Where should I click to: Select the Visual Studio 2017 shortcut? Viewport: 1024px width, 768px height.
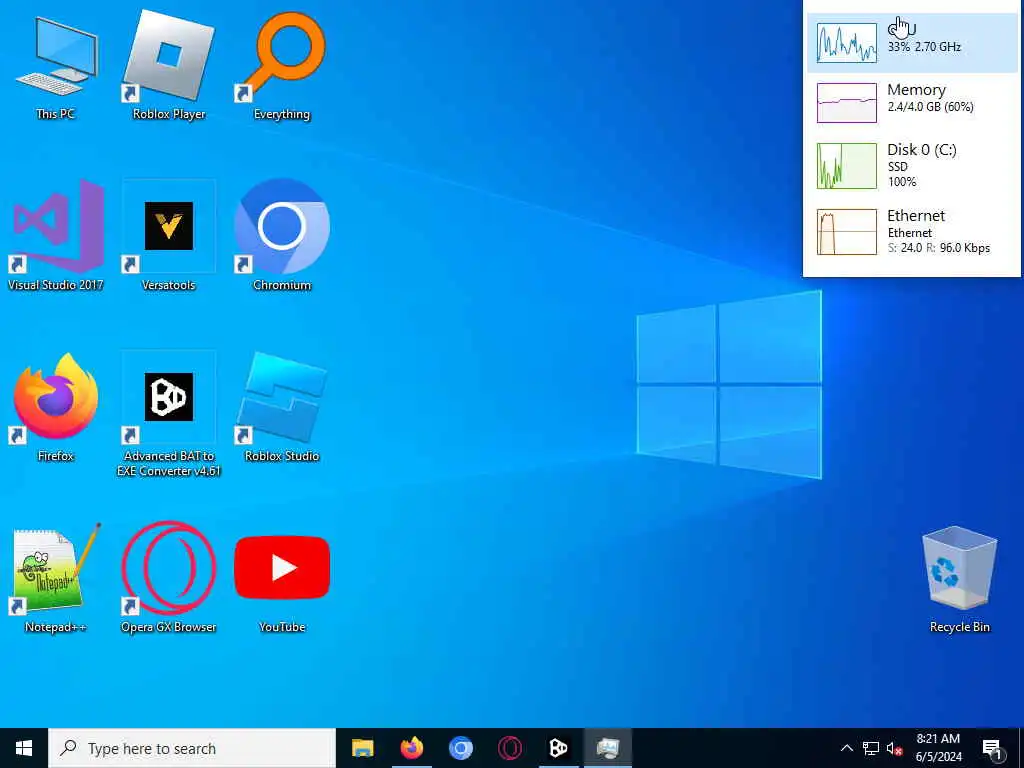56,236
